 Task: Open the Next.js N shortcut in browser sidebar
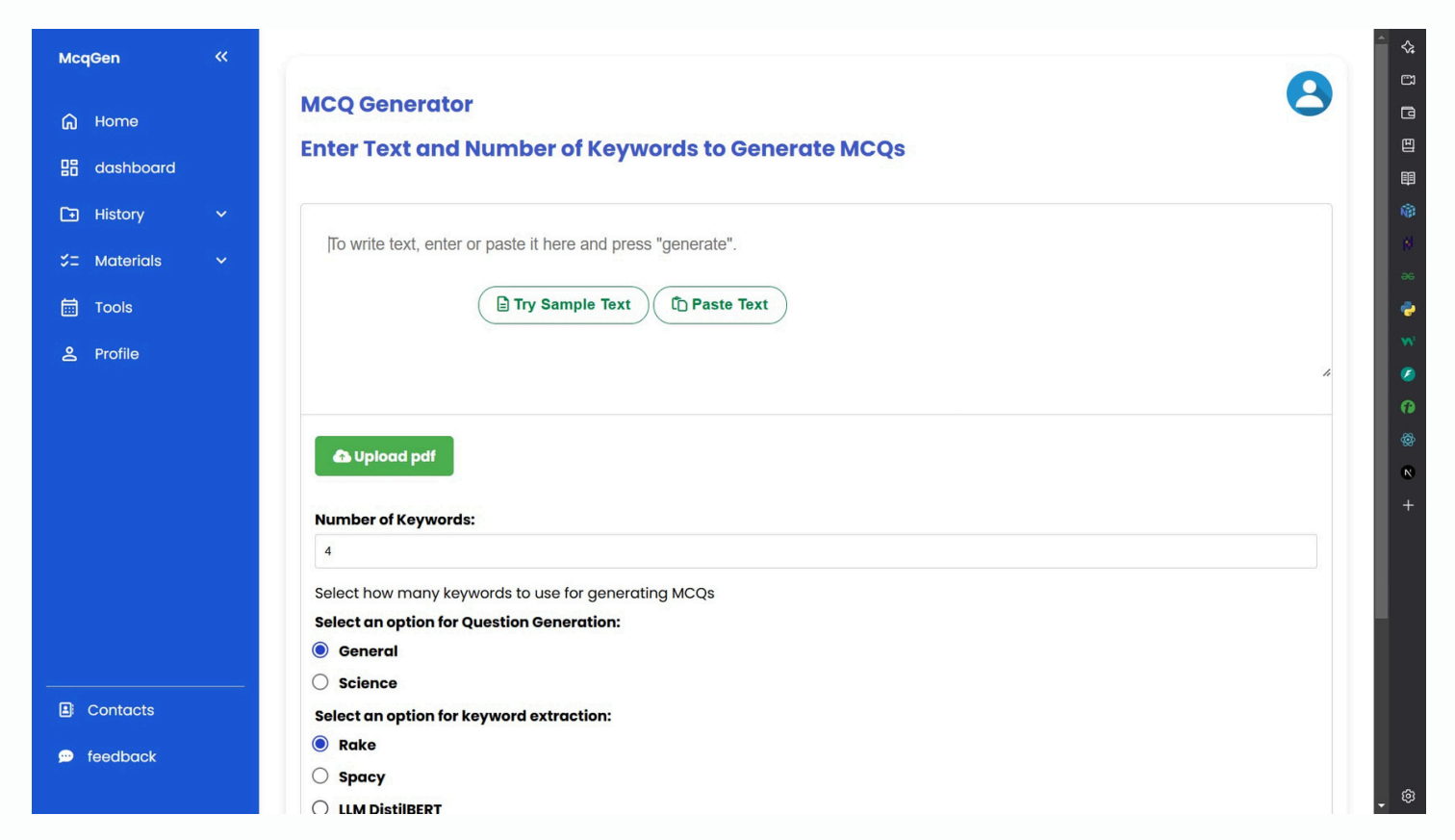coord(1408,472)
